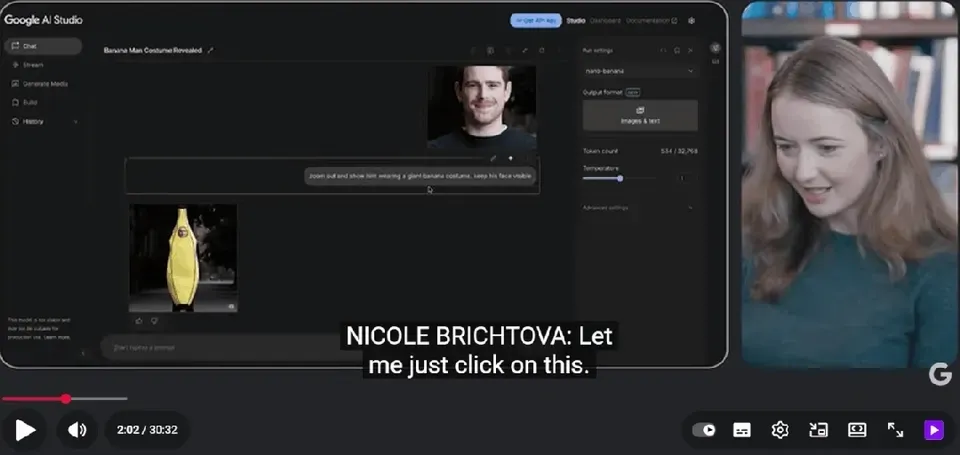Screen dimensions: 960x455
Task: Mute the video with the speaker icon
Action: [77, 430]
